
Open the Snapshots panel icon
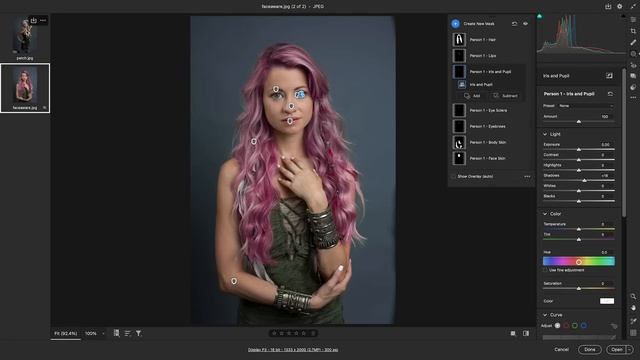tap(633, 76)
